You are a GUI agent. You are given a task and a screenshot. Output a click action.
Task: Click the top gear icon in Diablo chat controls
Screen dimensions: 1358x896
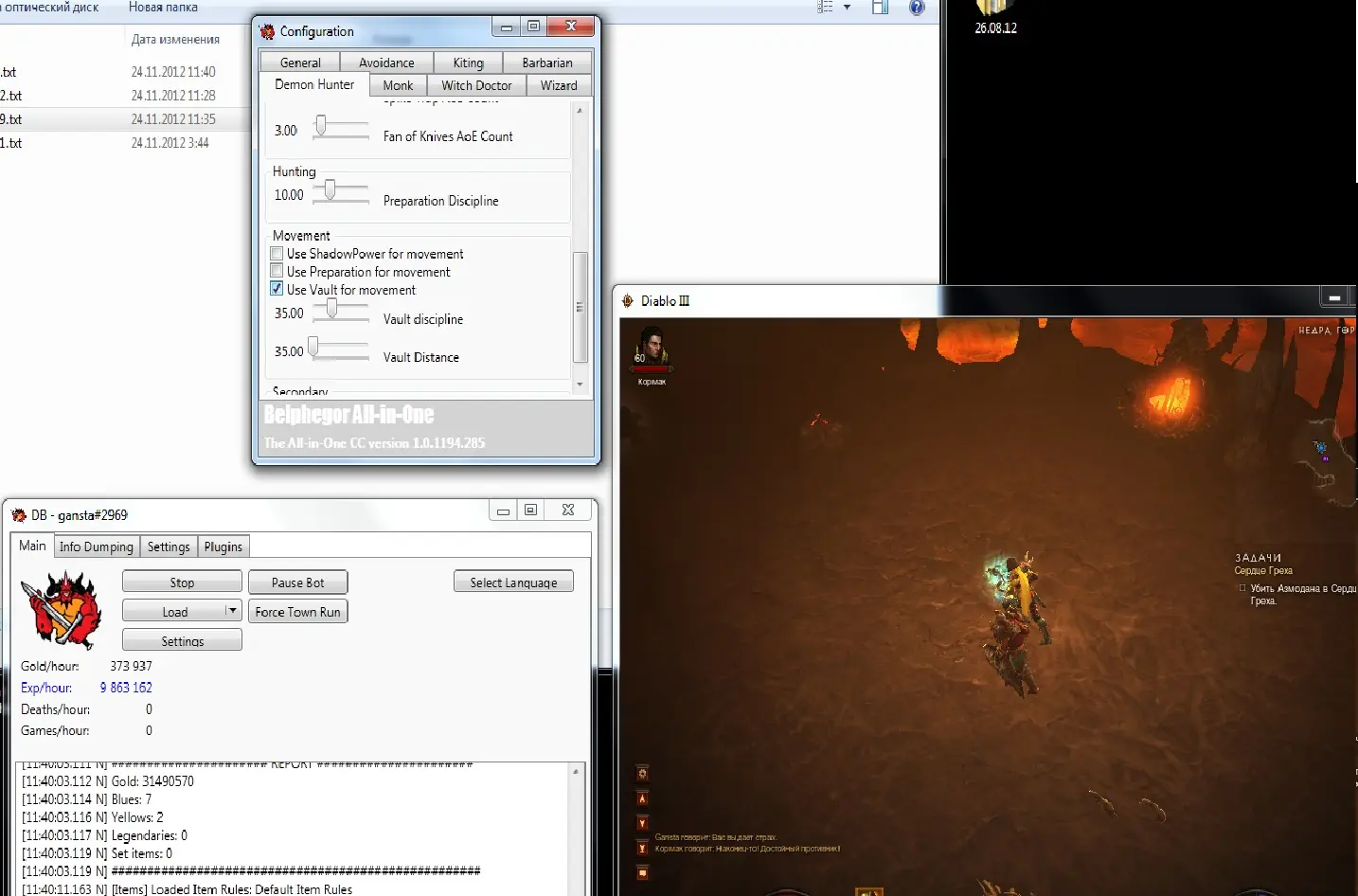point(642,773)
